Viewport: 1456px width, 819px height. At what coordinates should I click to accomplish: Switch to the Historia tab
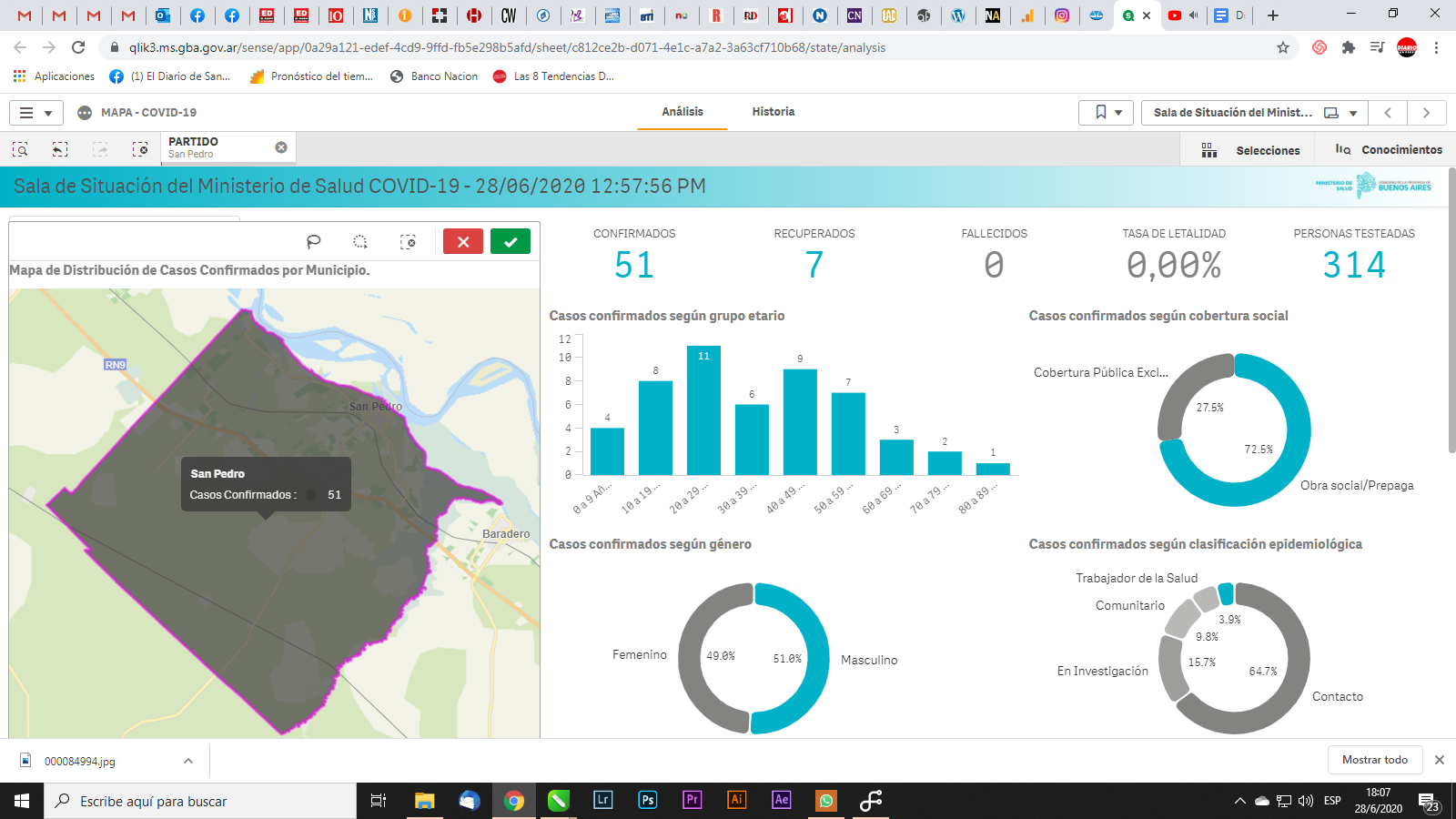tap(773, 112)
